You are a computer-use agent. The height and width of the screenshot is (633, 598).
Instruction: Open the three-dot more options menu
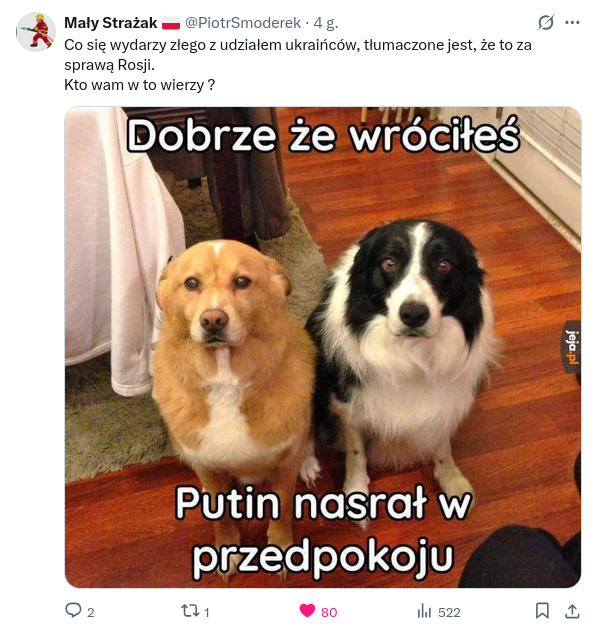click(x=572, y=23)
